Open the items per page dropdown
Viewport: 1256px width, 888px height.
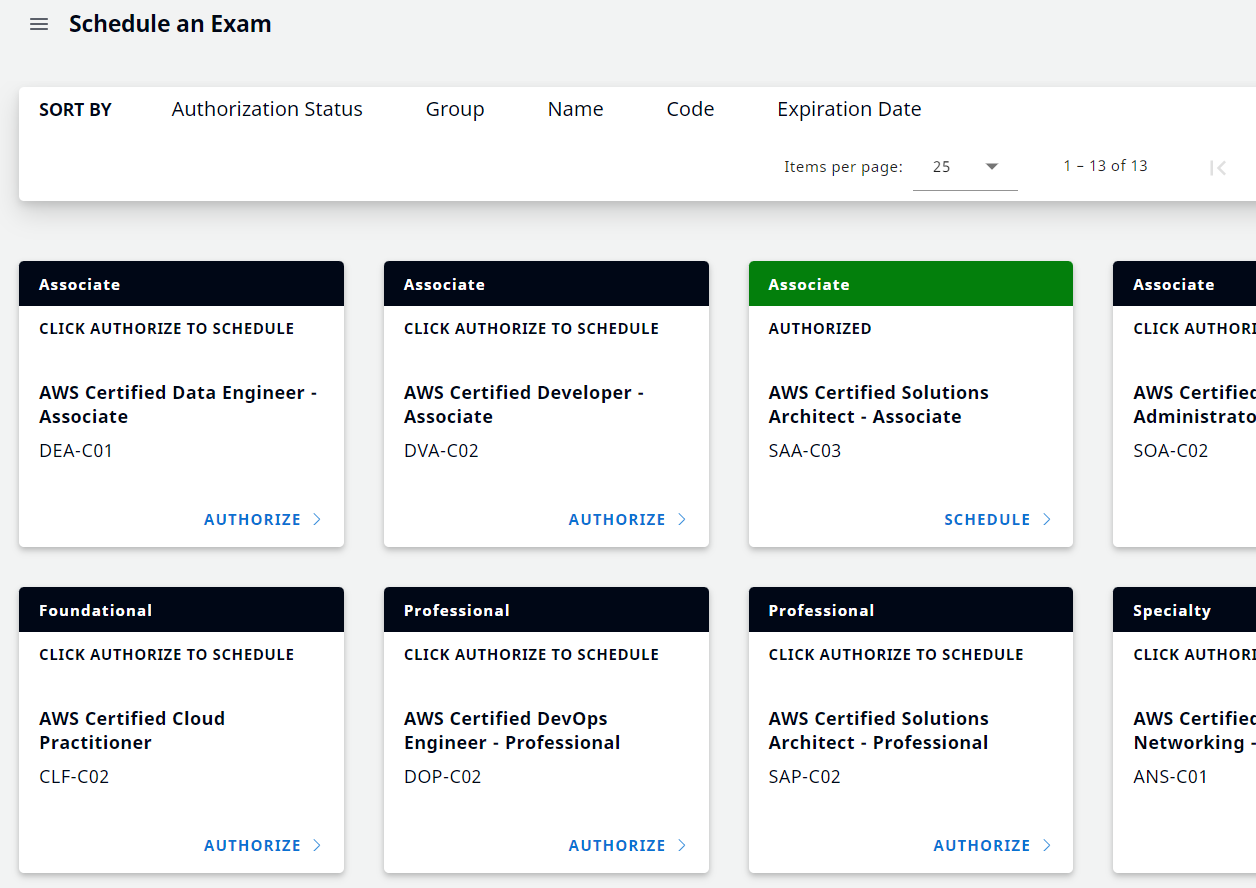tap(965, 167)
